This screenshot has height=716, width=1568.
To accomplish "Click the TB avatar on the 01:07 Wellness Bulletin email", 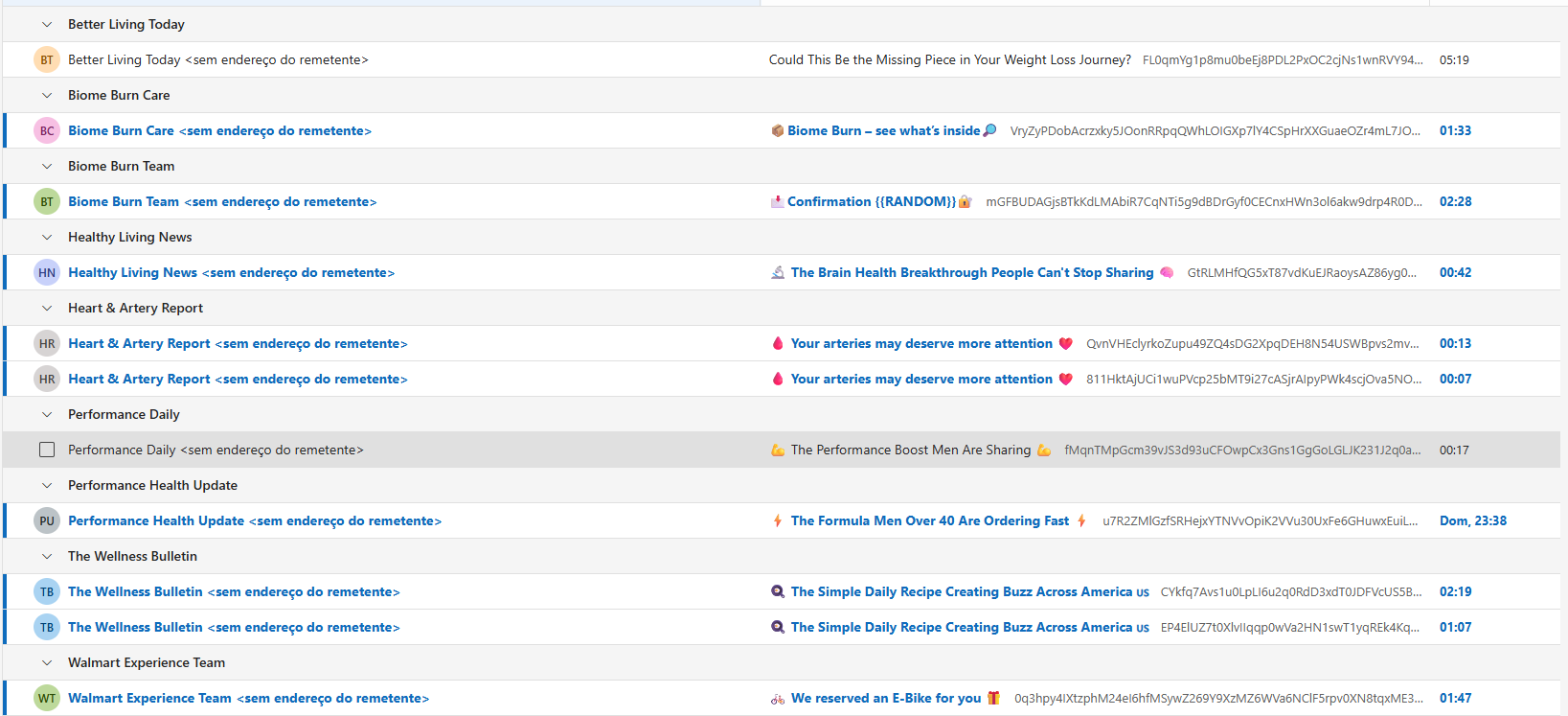I will [47, 627].
